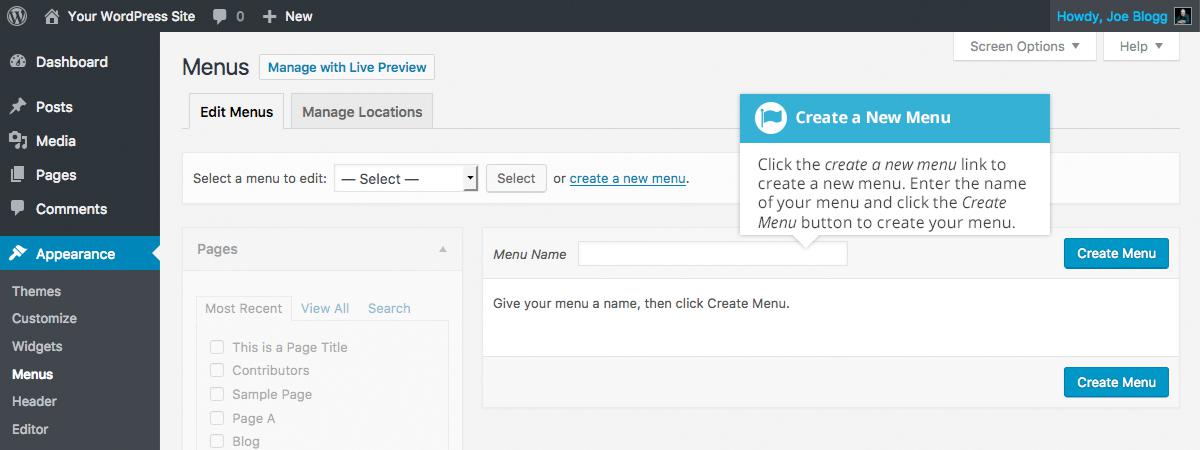Click the Contributors page label
Image resolution: width=1200 pixels, height=450 pixels.
[271, 370]
